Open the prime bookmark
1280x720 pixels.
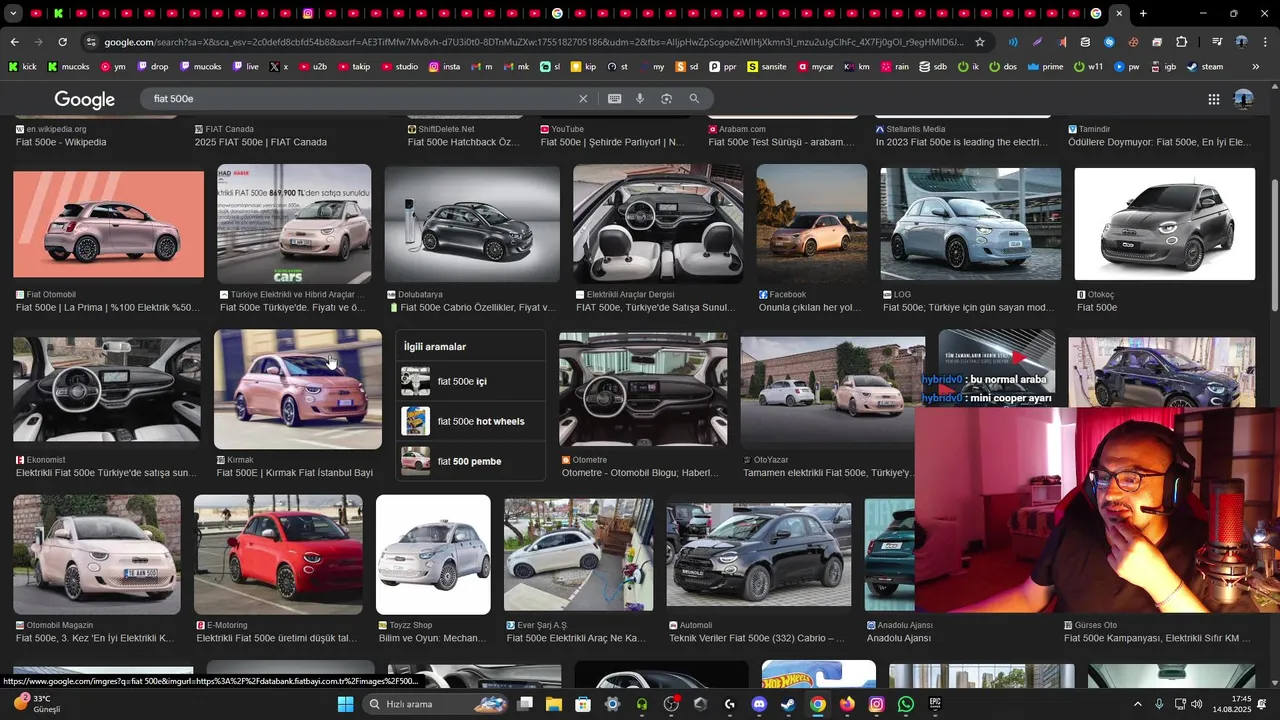point(1044,67)
